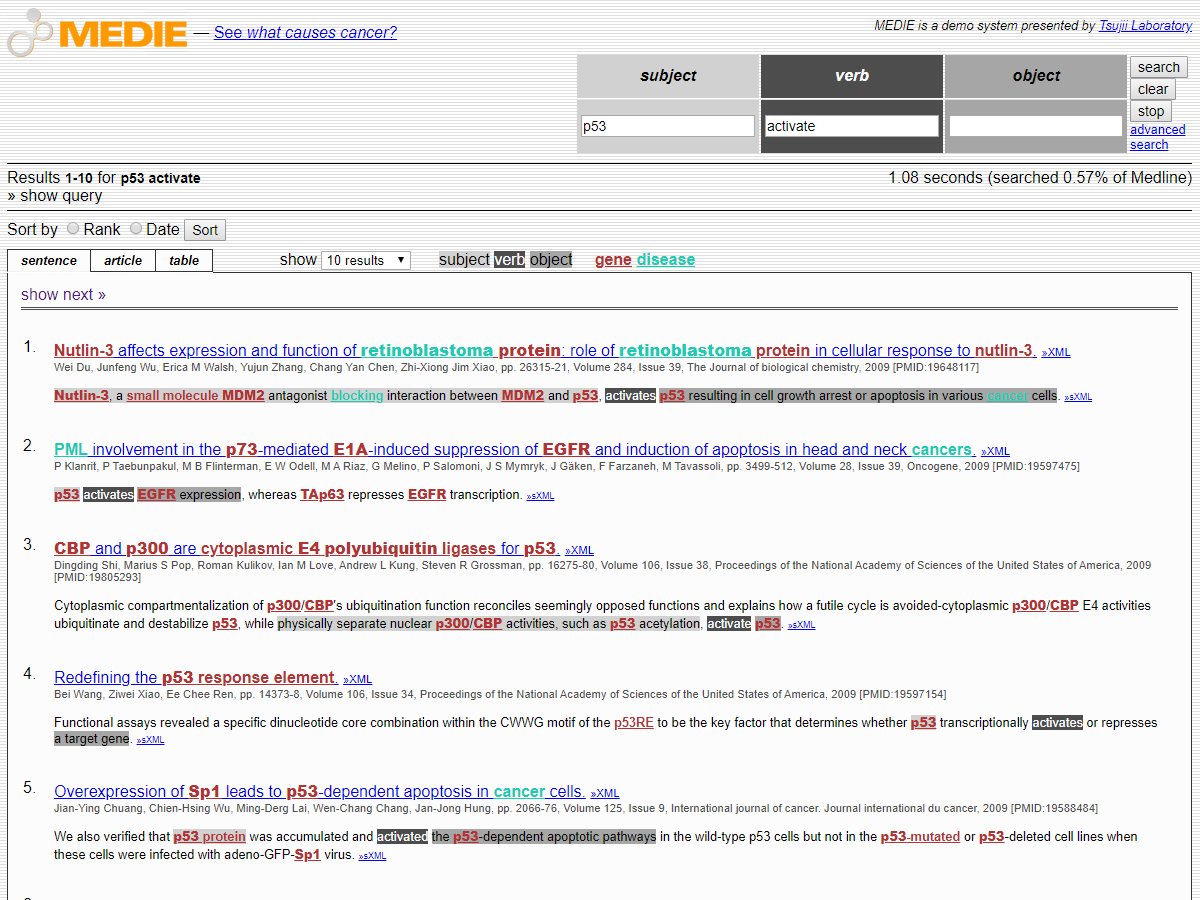Select the Rank sort radio button

coord(73,229)
